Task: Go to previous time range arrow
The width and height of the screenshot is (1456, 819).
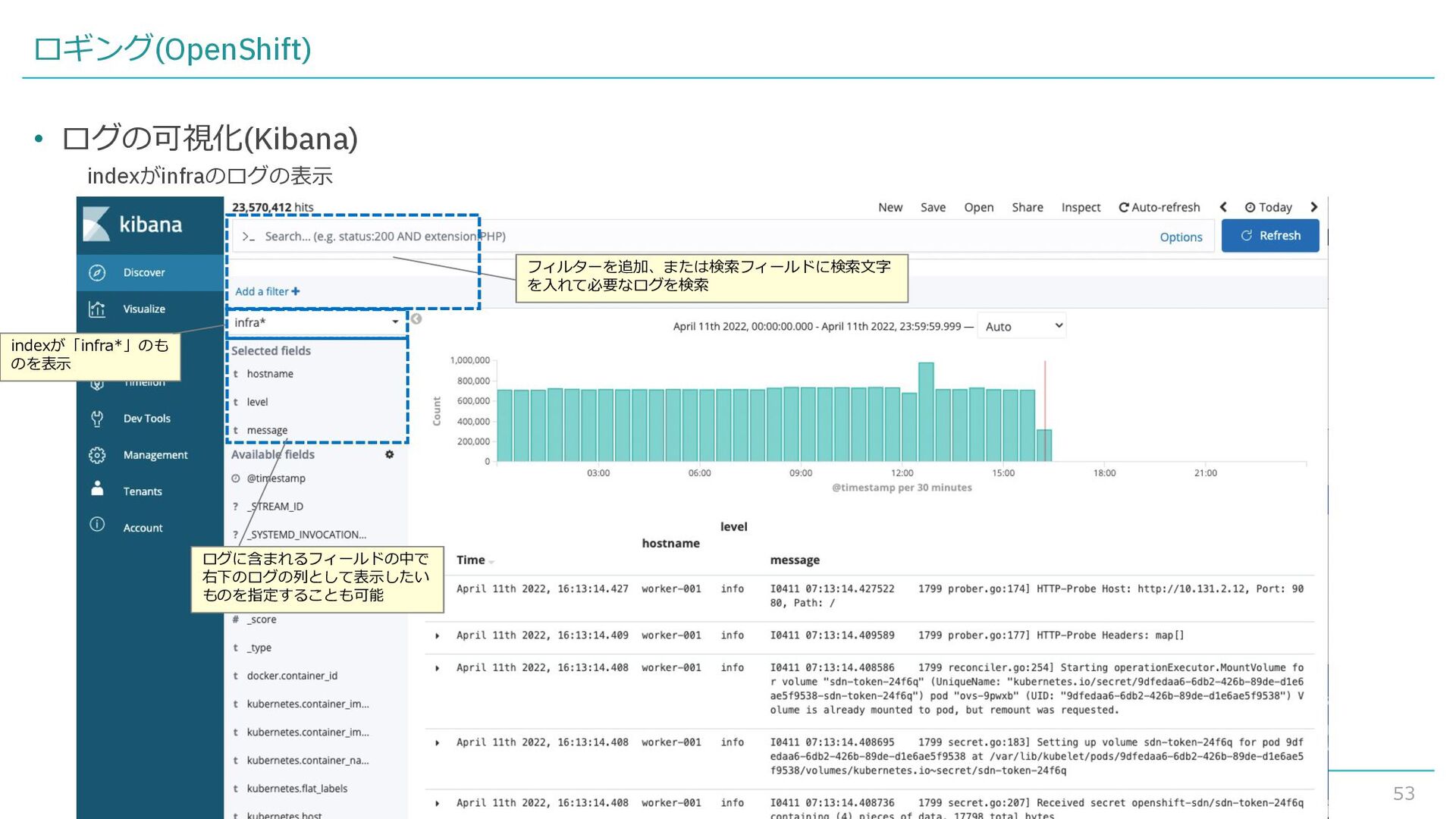Action: point(1223,207)
